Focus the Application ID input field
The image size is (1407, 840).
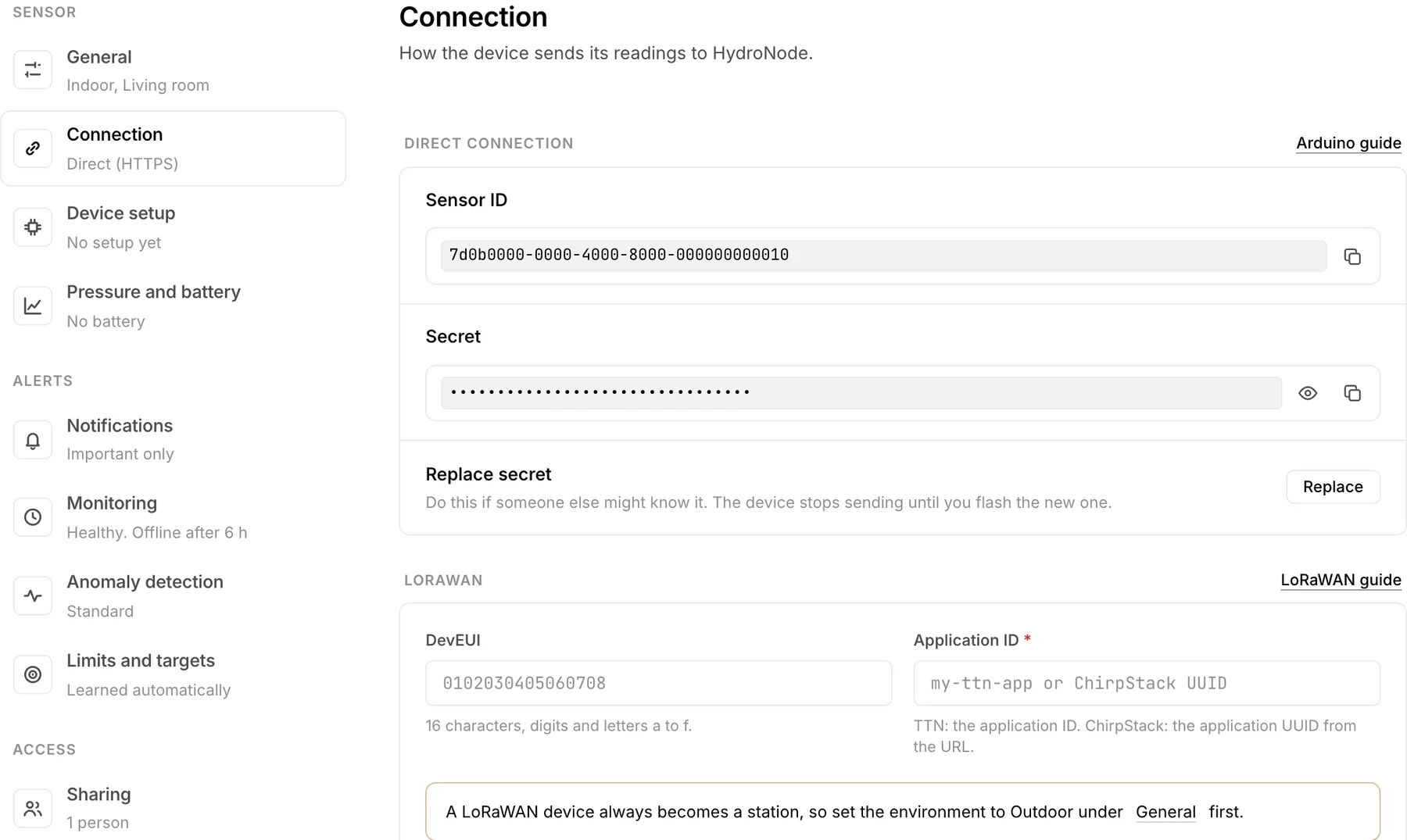[1147, 683]
